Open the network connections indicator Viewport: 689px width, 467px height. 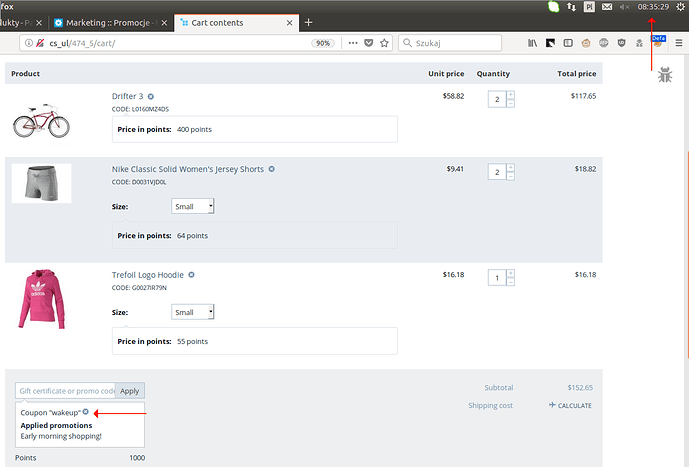click(x=571, y=7)
